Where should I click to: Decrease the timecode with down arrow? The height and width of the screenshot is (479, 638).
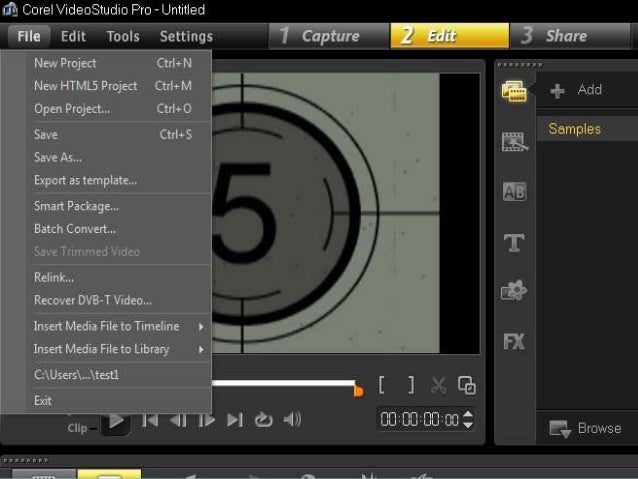(468, 424)
